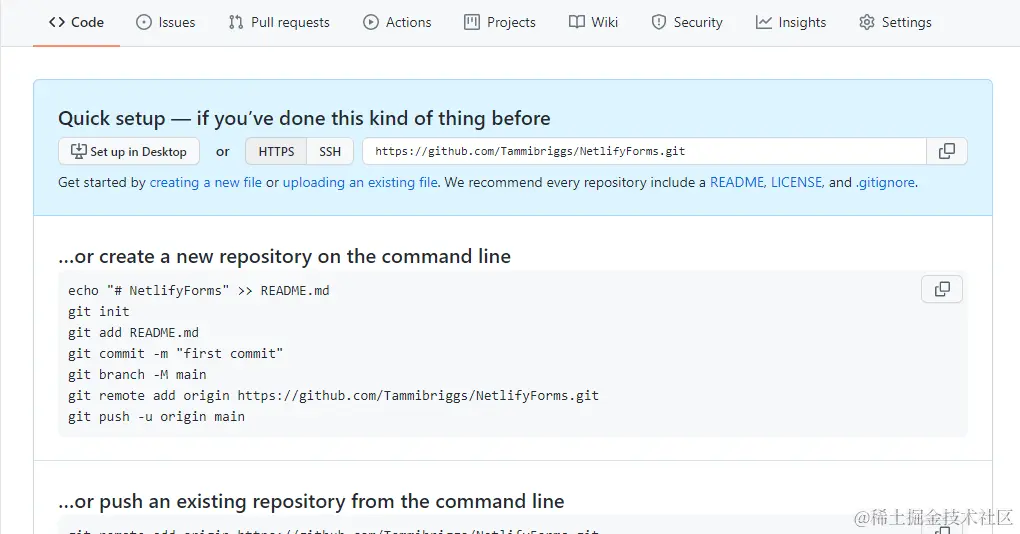The width and height of the screenshot is (1020, 534).
Task: Click the 'git commit -m "first commit"' line
Action: pyautogui.click(x=176, y=353)
